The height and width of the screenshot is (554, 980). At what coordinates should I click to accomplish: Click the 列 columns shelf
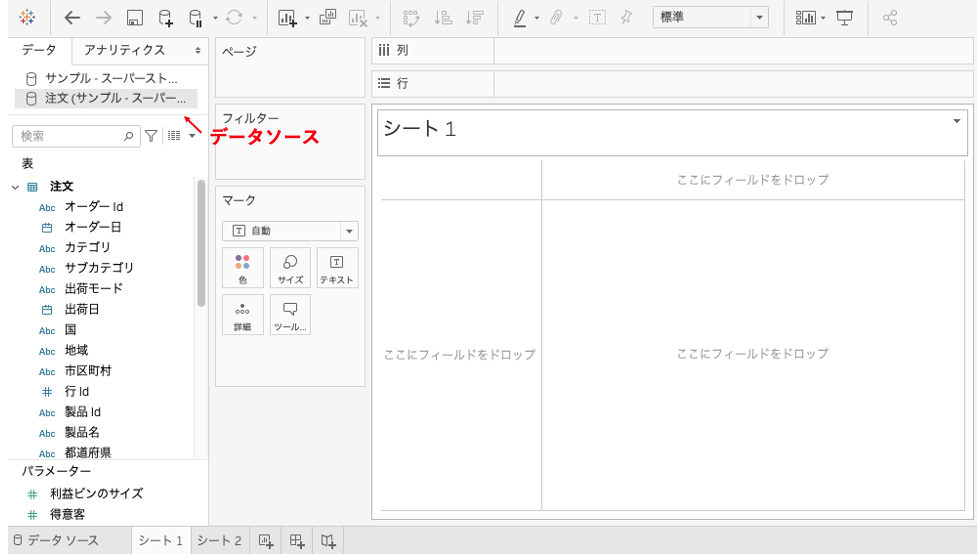(672, 51)
